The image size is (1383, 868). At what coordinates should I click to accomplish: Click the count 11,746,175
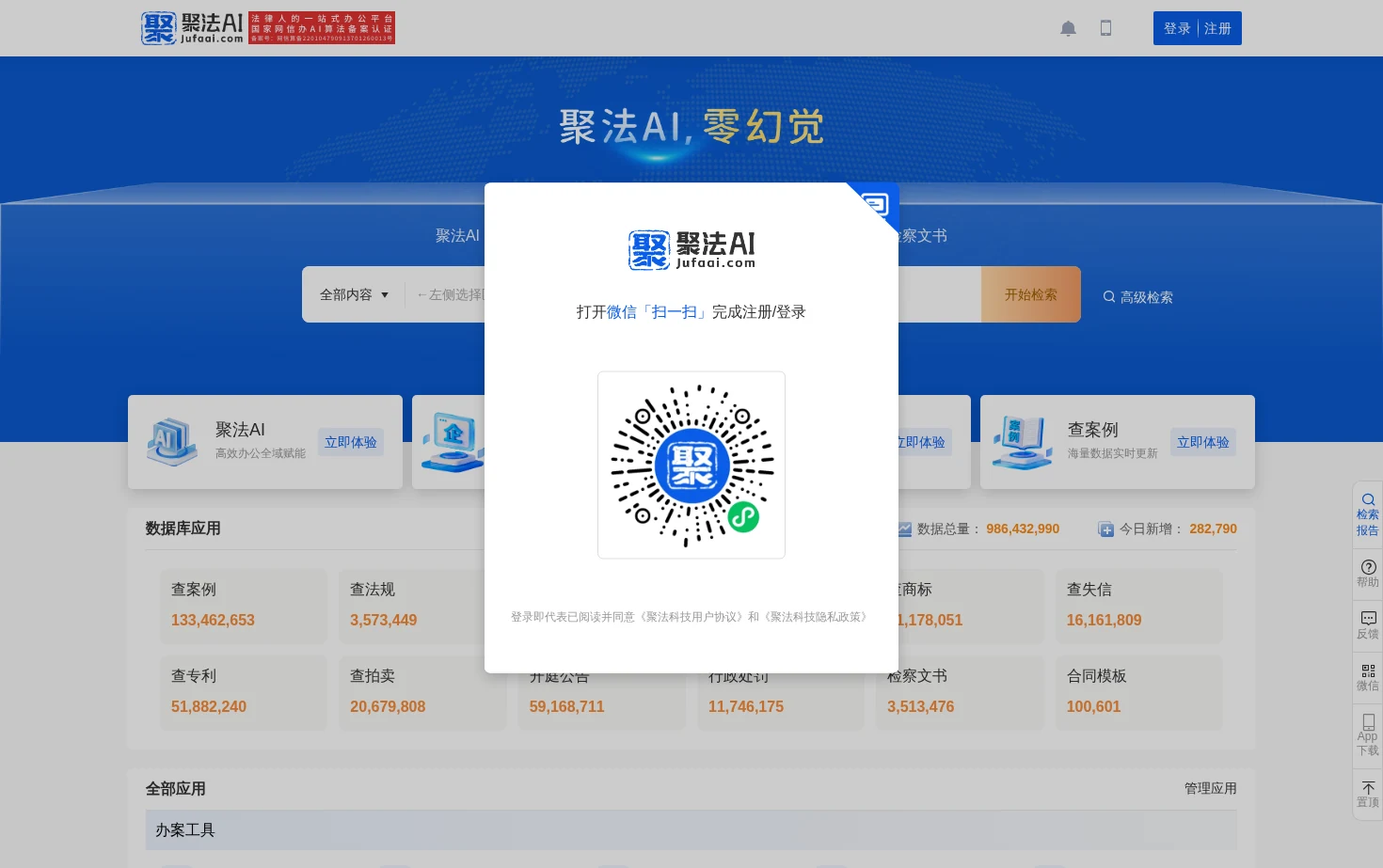pos(745,706)
